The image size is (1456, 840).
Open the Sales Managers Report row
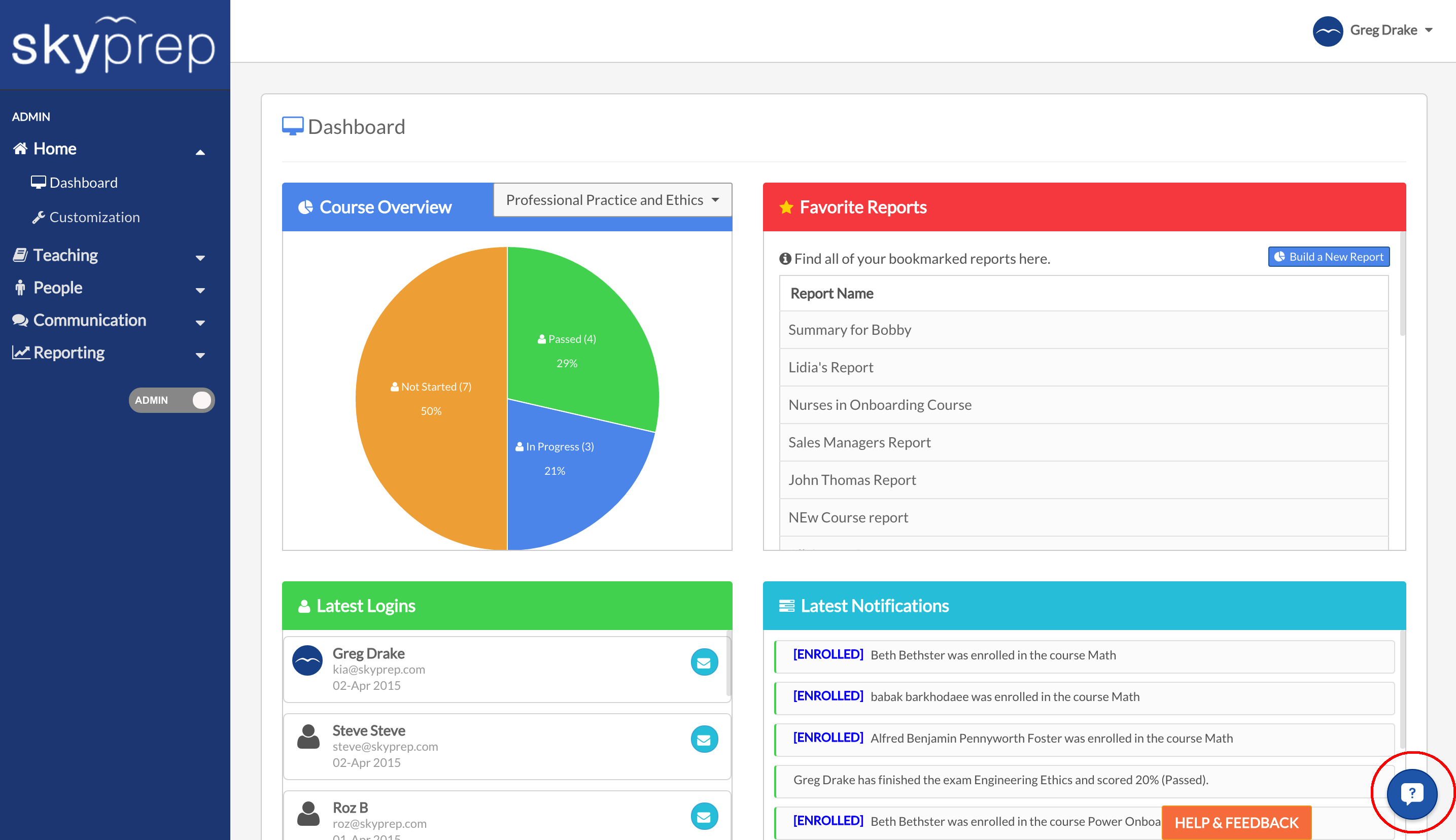click(859, 442)
